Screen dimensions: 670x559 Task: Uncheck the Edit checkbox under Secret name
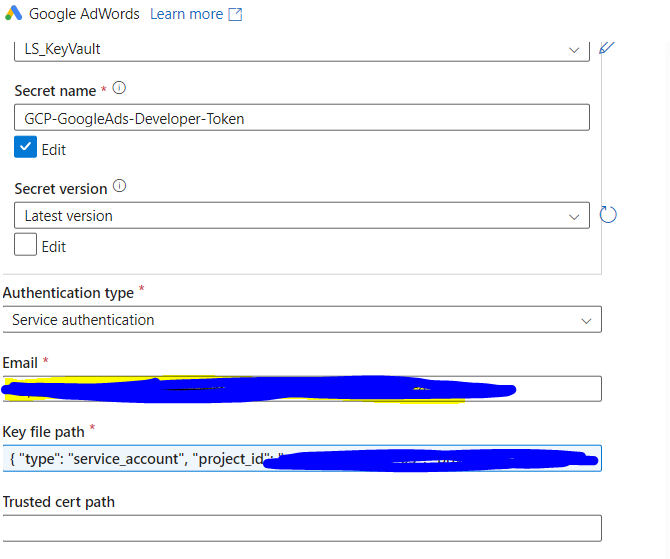25,147
